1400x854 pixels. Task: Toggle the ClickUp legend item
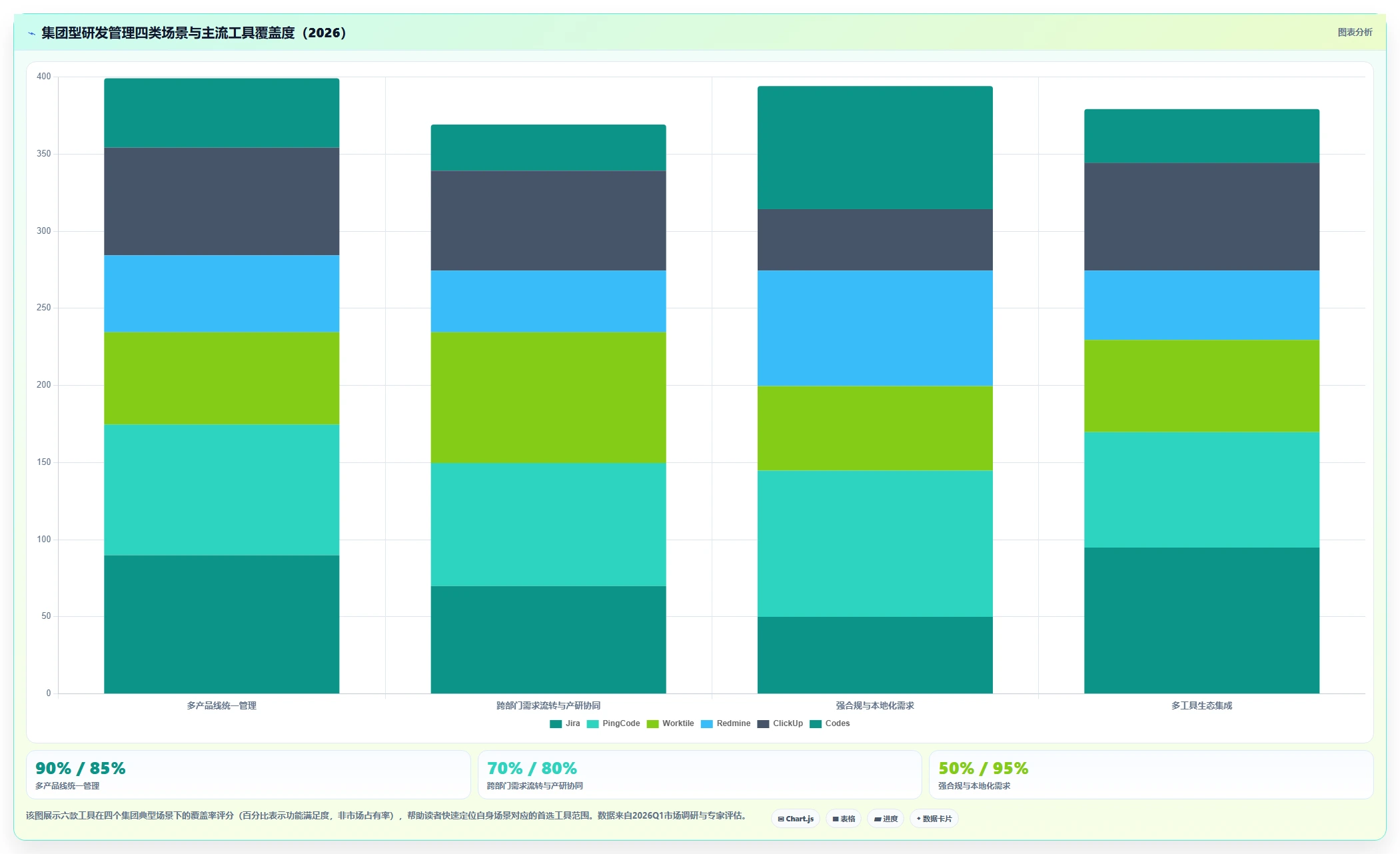tap(780, 723)
